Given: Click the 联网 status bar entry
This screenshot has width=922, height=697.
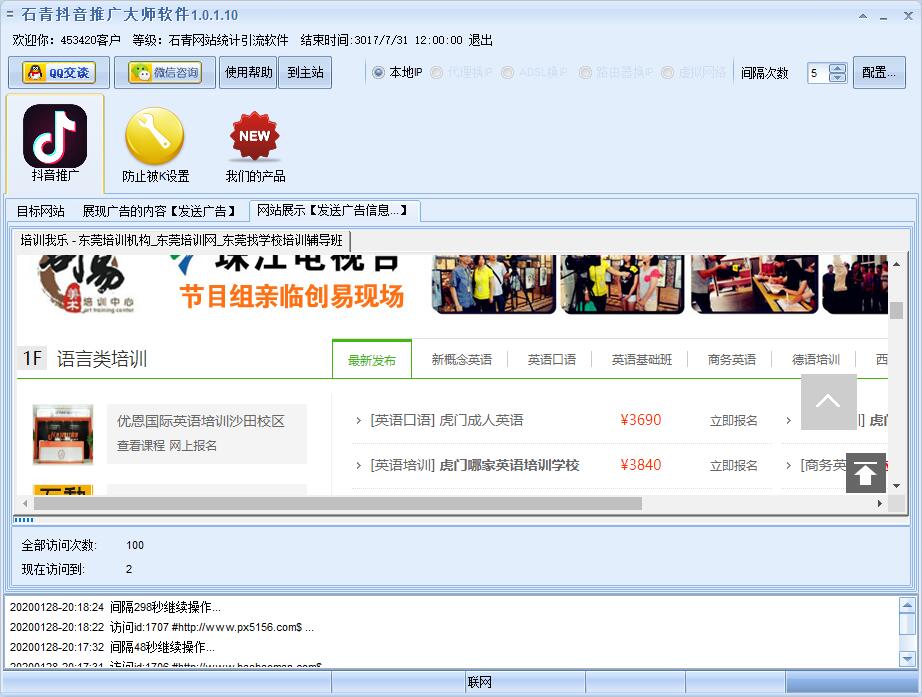Looking at the screenshot, I should pos(480,682).
